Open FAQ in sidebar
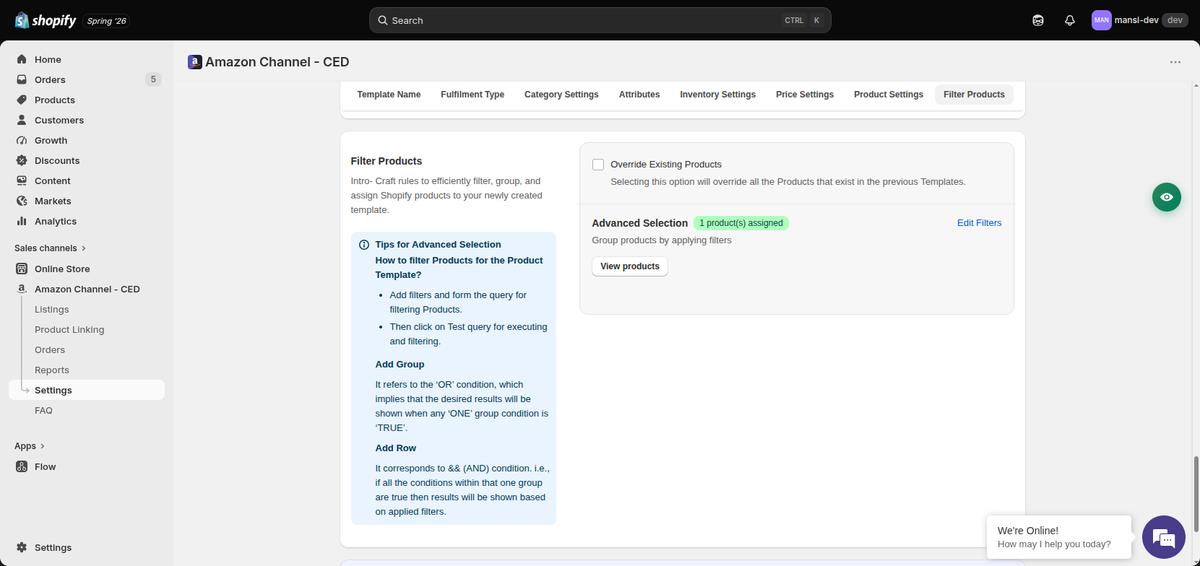Screen dimensions: 1200x566 43,410
